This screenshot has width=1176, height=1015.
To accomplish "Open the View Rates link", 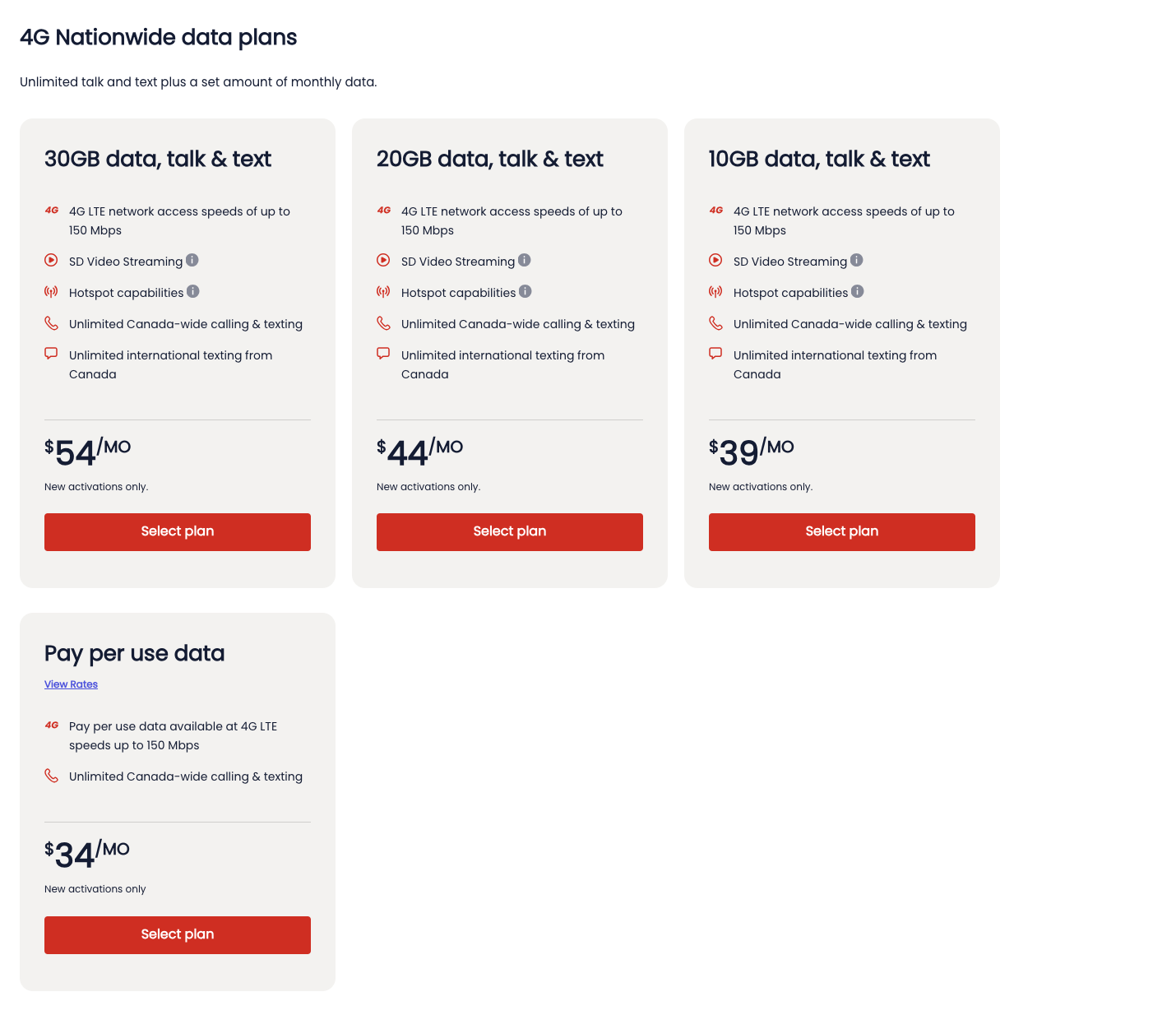I will [71, 684].
